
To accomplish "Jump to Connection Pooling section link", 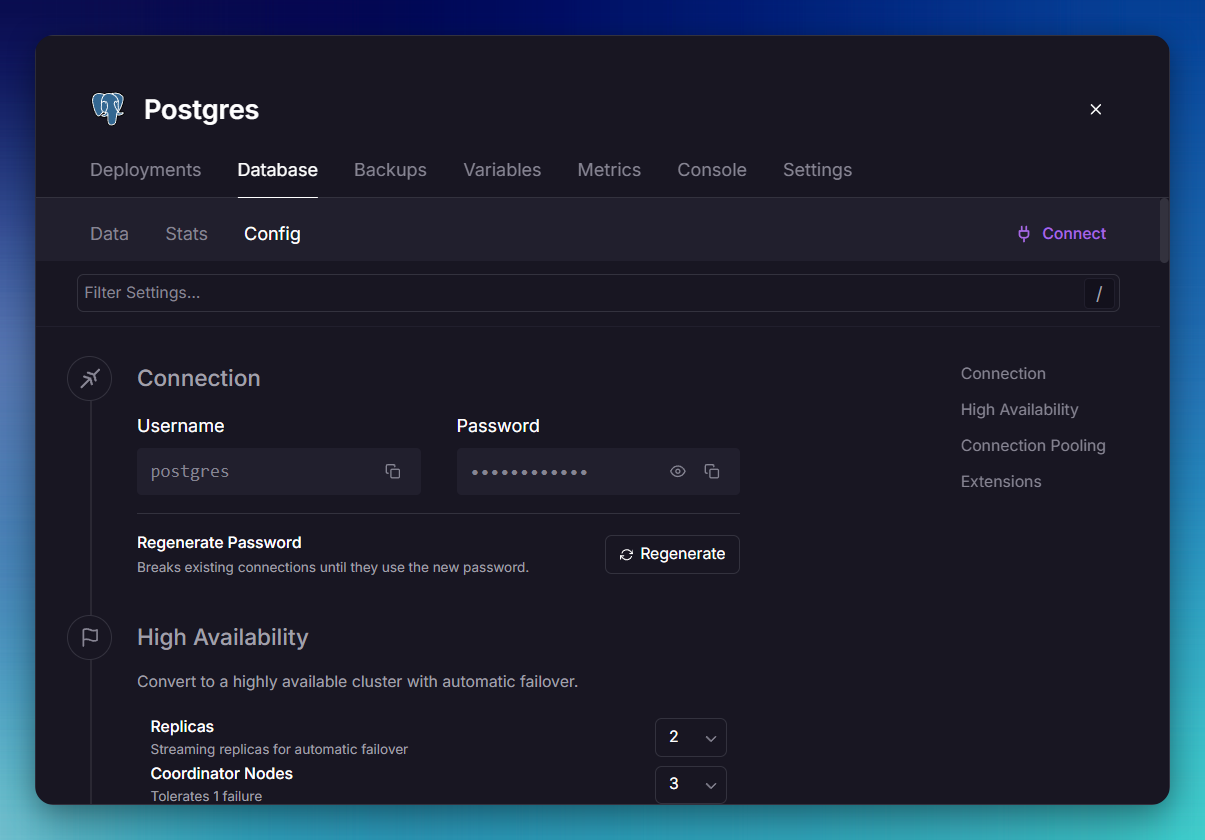I will 1033,445.
